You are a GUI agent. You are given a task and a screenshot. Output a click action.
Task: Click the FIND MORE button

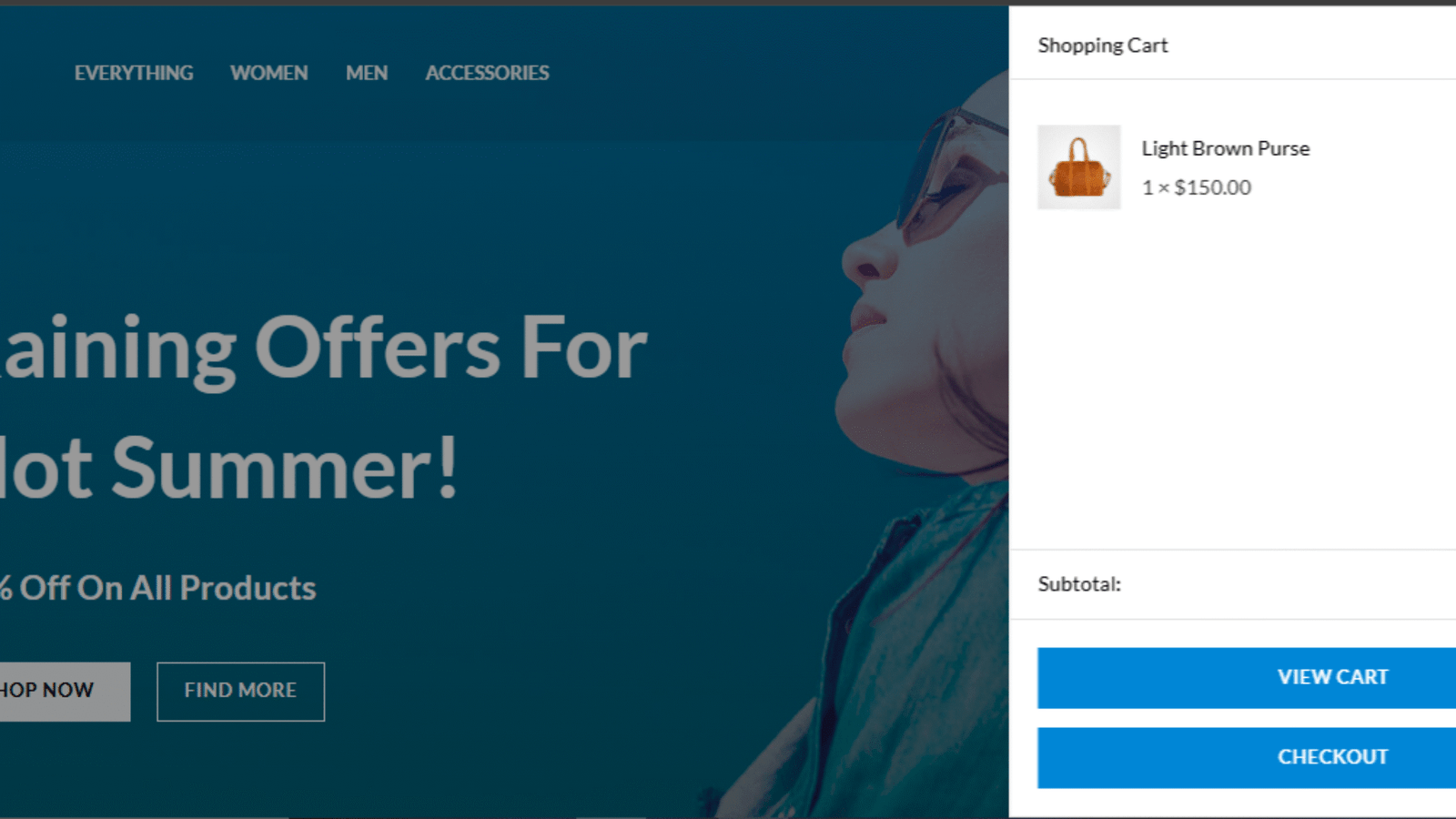coord(240,691)
